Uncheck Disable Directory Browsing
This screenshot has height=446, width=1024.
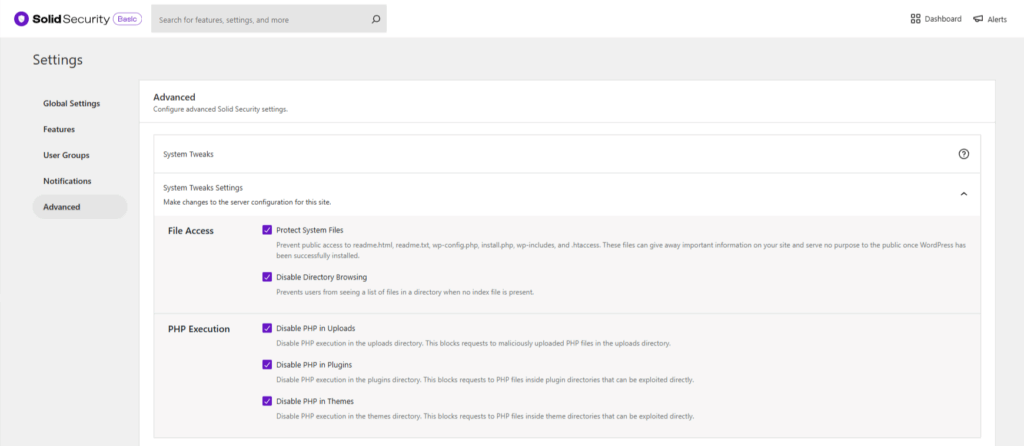tap(267, 277)
